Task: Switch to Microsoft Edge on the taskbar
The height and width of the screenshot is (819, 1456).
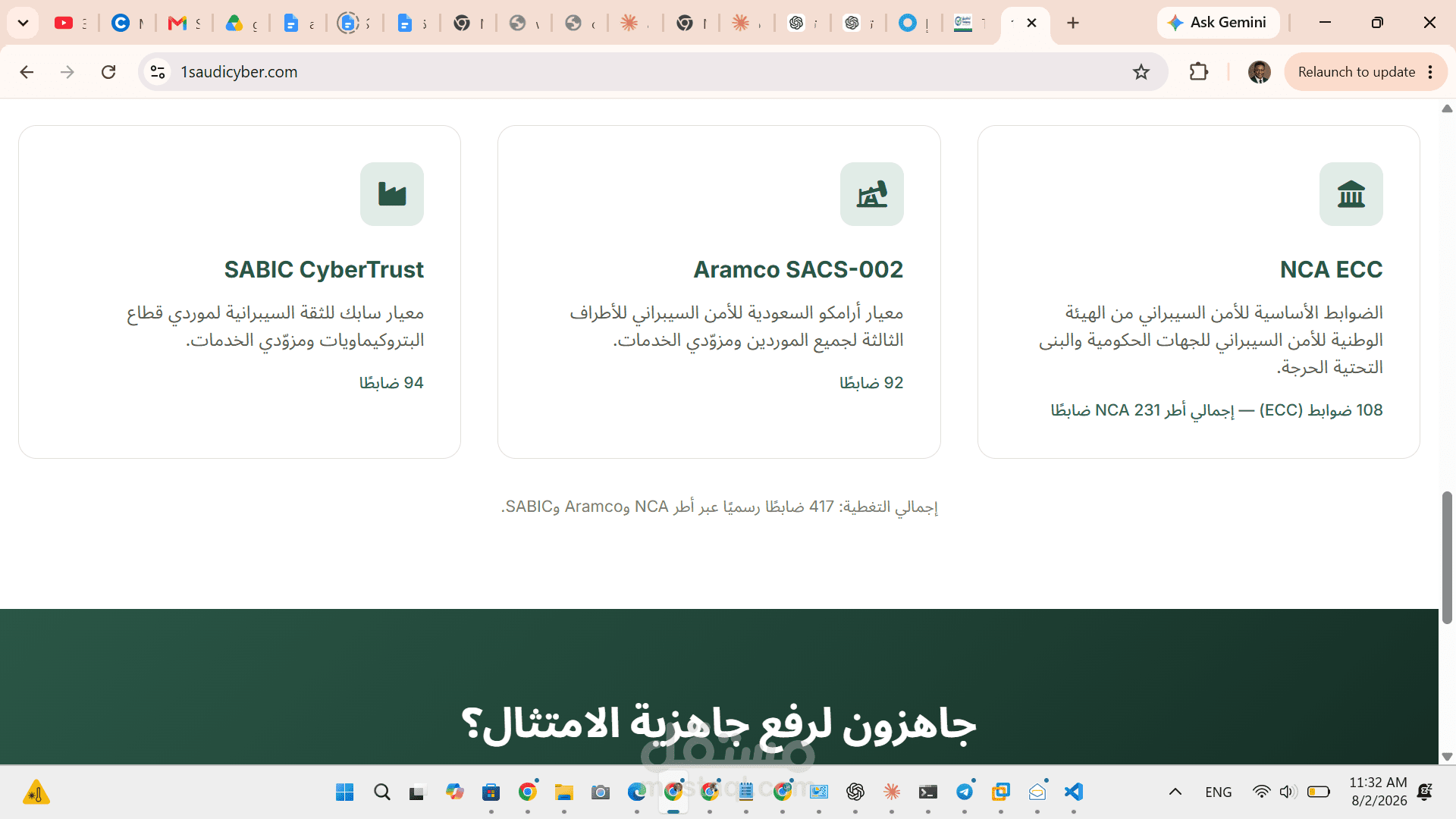Action: [637, 792]
